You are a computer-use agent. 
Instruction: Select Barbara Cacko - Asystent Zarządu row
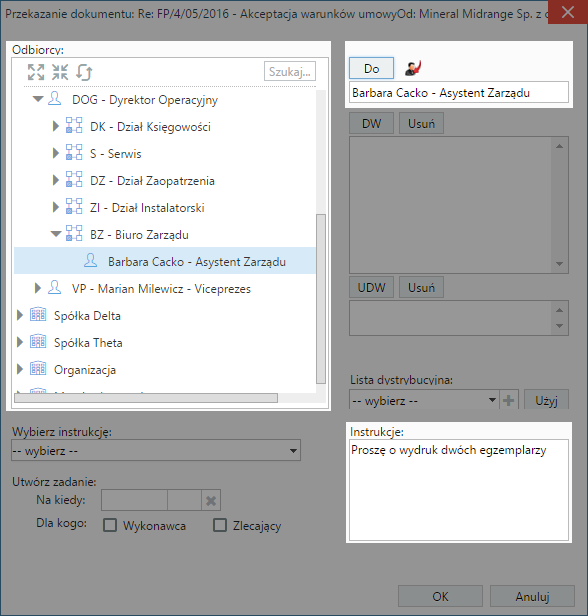pyautogui.click(x=165, y=261)
